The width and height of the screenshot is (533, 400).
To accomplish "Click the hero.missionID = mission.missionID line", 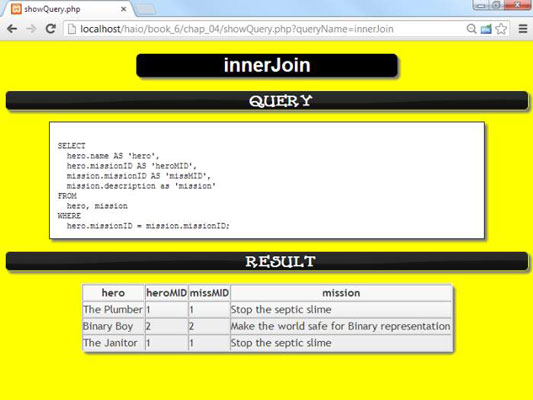I will [148, 226].
